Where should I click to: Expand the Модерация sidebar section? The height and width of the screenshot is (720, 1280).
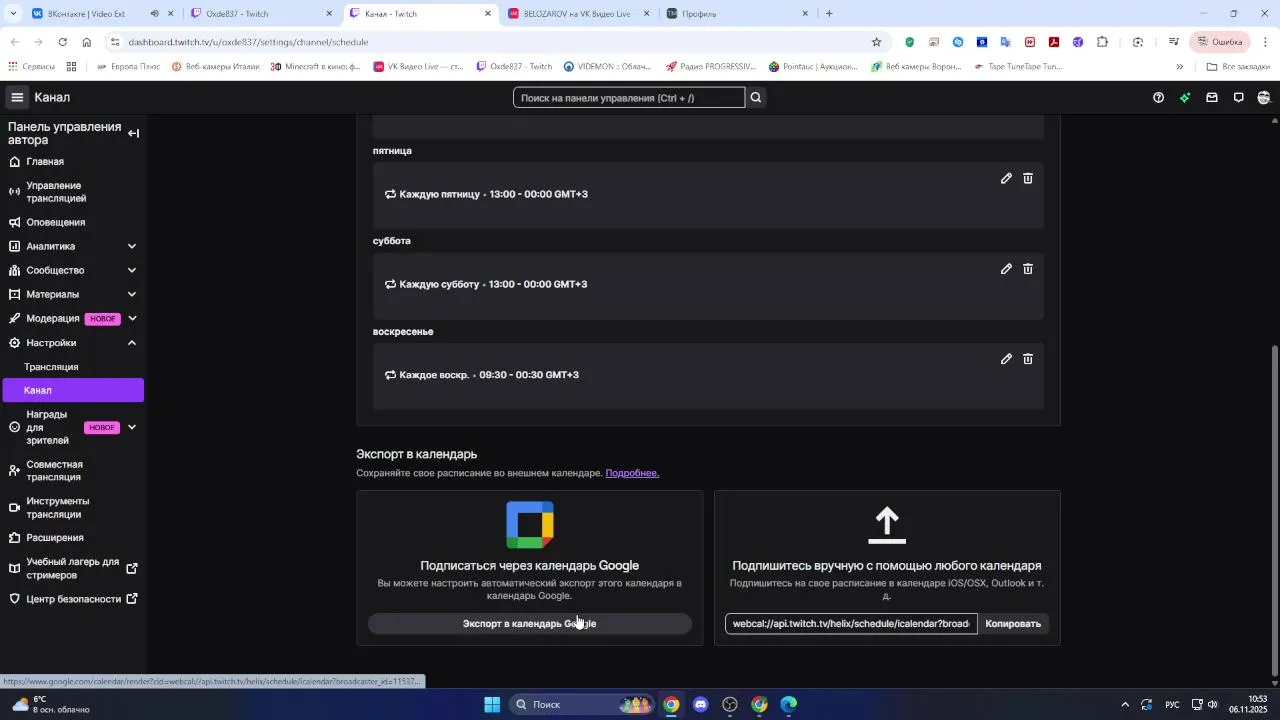[132, 318]
